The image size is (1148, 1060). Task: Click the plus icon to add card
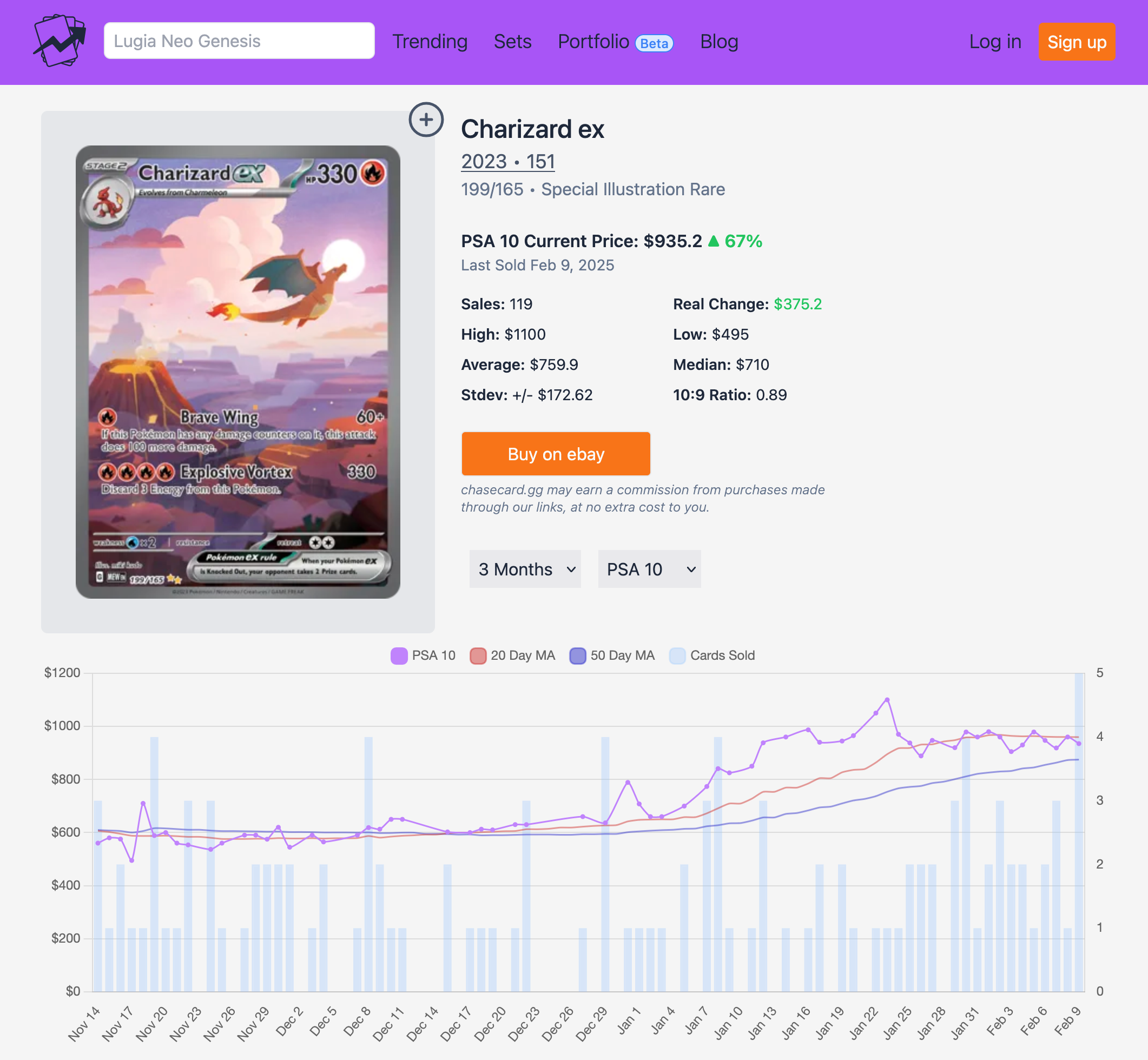pyautogui.click(x=426, y=120)
